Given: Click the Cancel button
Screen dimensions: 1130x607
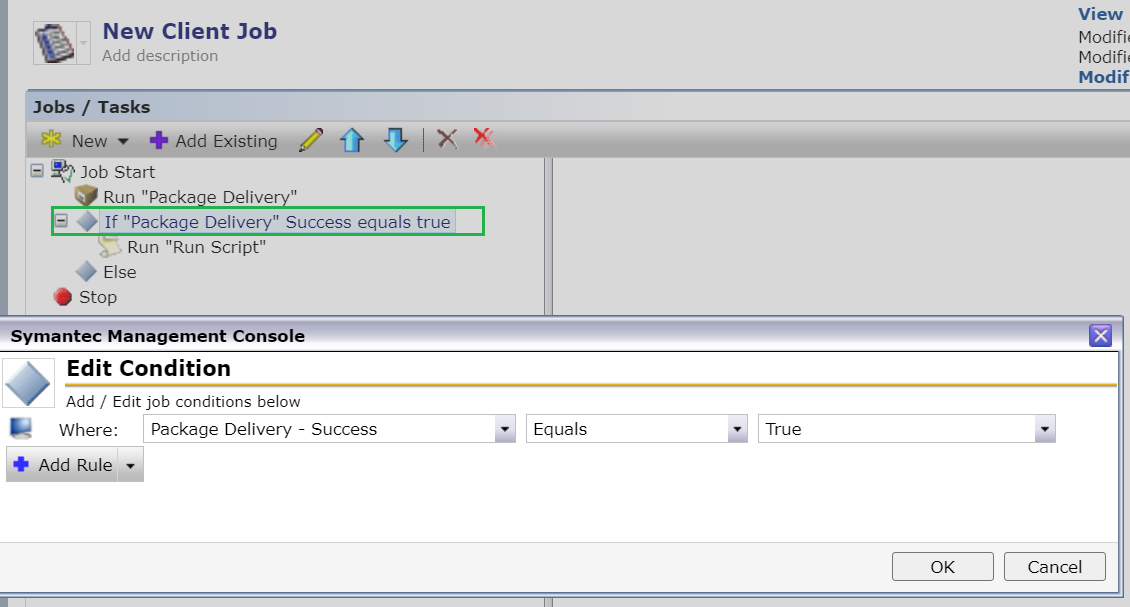Looking at the screenshot, I should 1054,567.
